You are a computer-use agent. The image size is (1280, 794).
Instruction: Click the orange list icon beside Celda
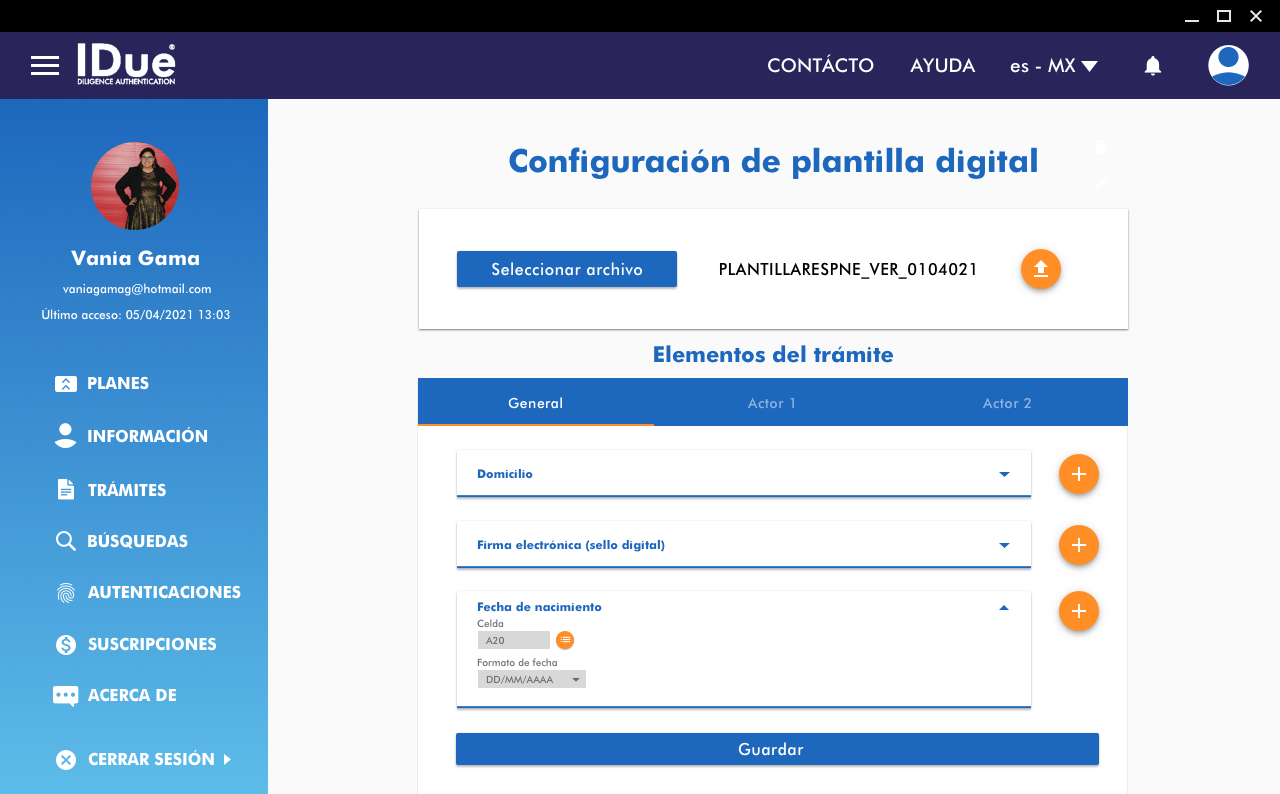tap(565, 640)
